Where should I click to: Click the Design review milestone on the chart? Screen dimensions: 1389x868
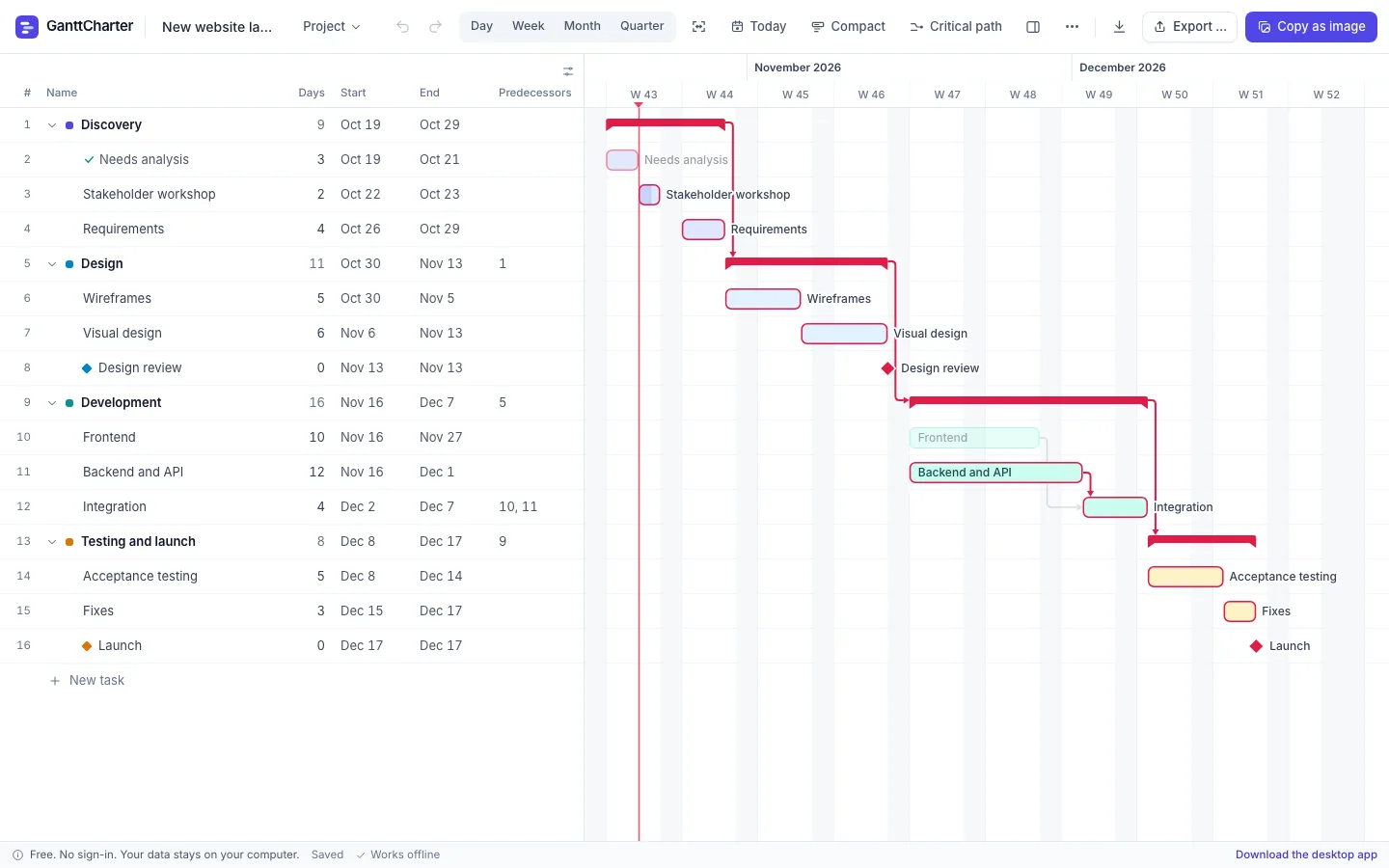click(x=888, y=368)
